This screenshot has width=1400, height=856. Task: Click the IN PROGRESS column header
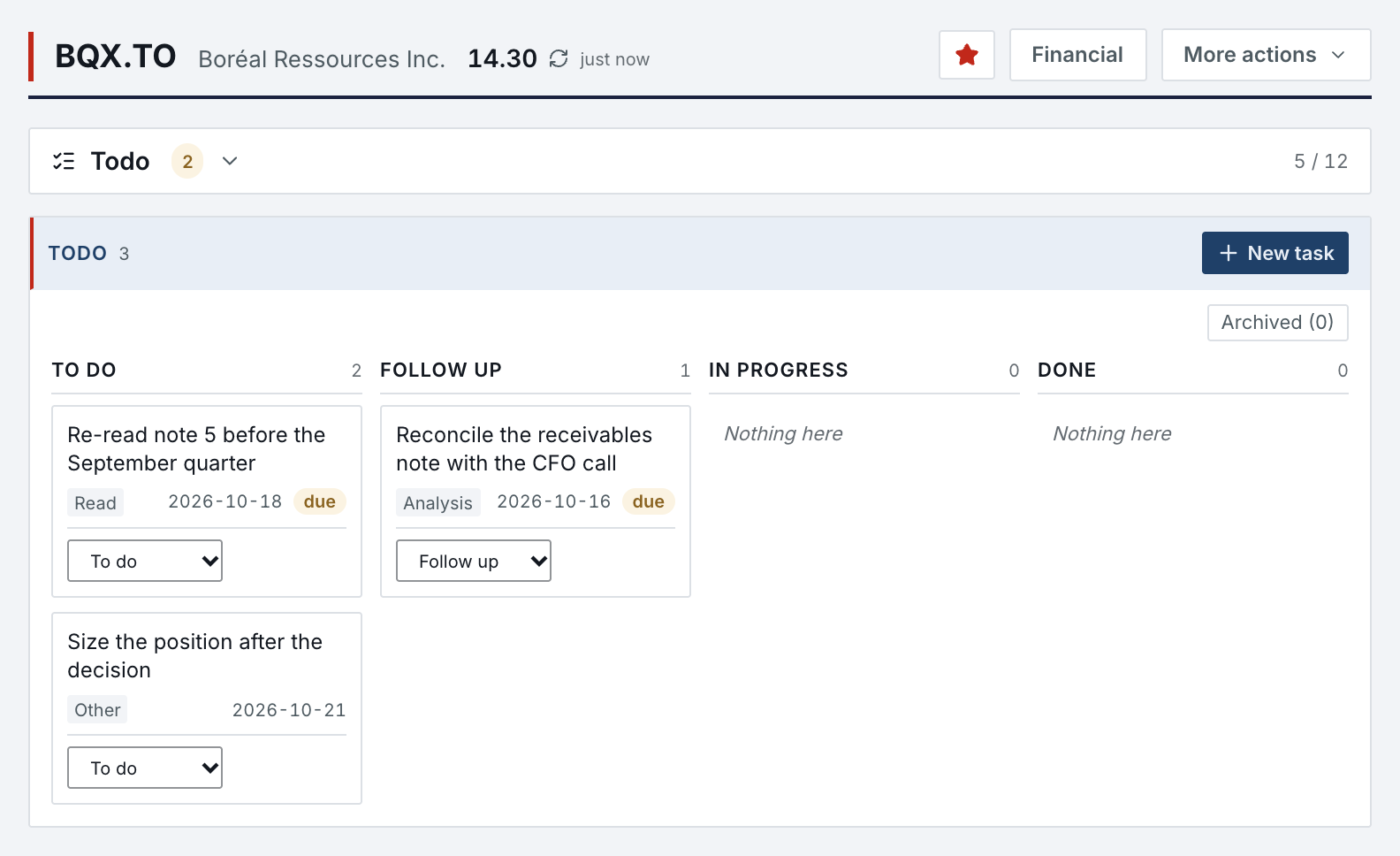pos(779,370)
